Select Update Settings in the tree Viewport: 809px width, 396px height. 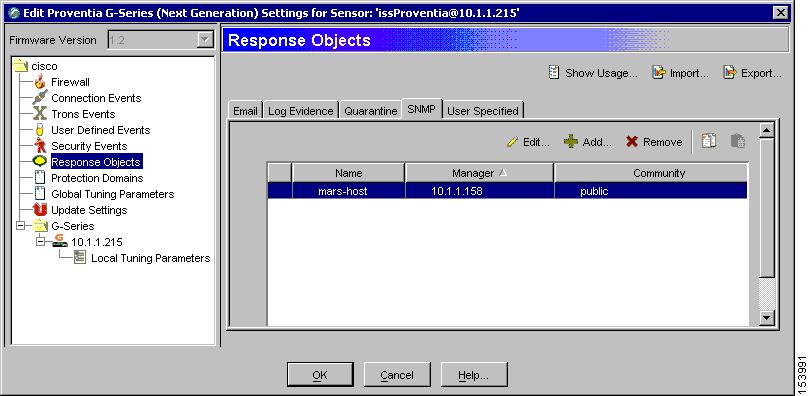pyautogui.click(x=89, y=210)
